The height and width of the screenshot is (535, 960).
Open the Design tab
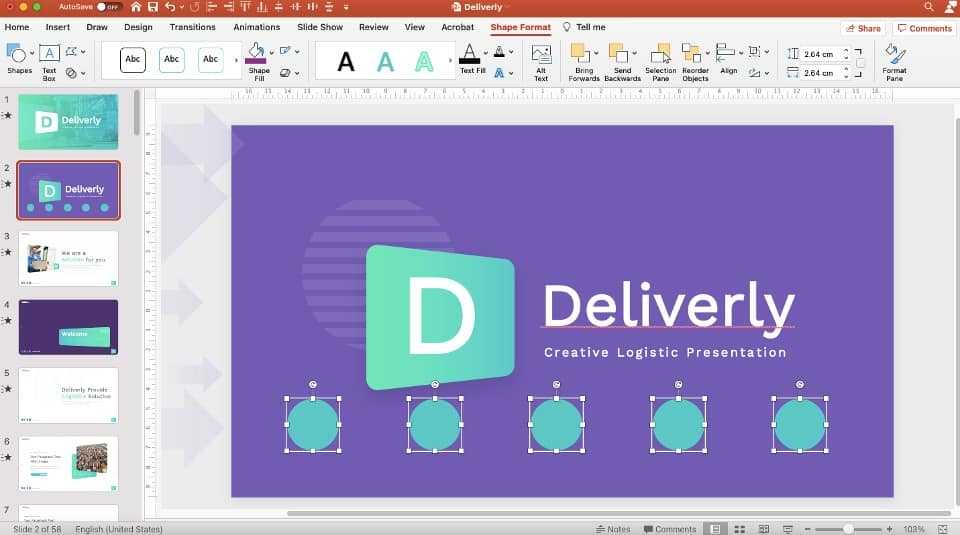[138, 27]
